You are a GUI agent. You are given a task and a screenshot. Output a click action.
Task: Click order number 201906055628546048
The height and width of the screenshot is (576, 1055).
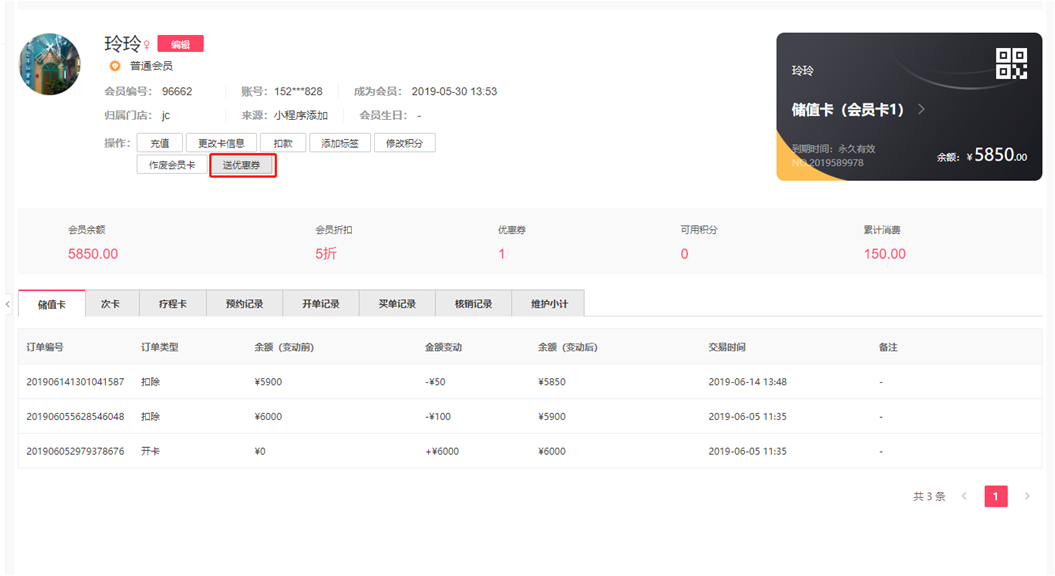(x=75, y=417)
